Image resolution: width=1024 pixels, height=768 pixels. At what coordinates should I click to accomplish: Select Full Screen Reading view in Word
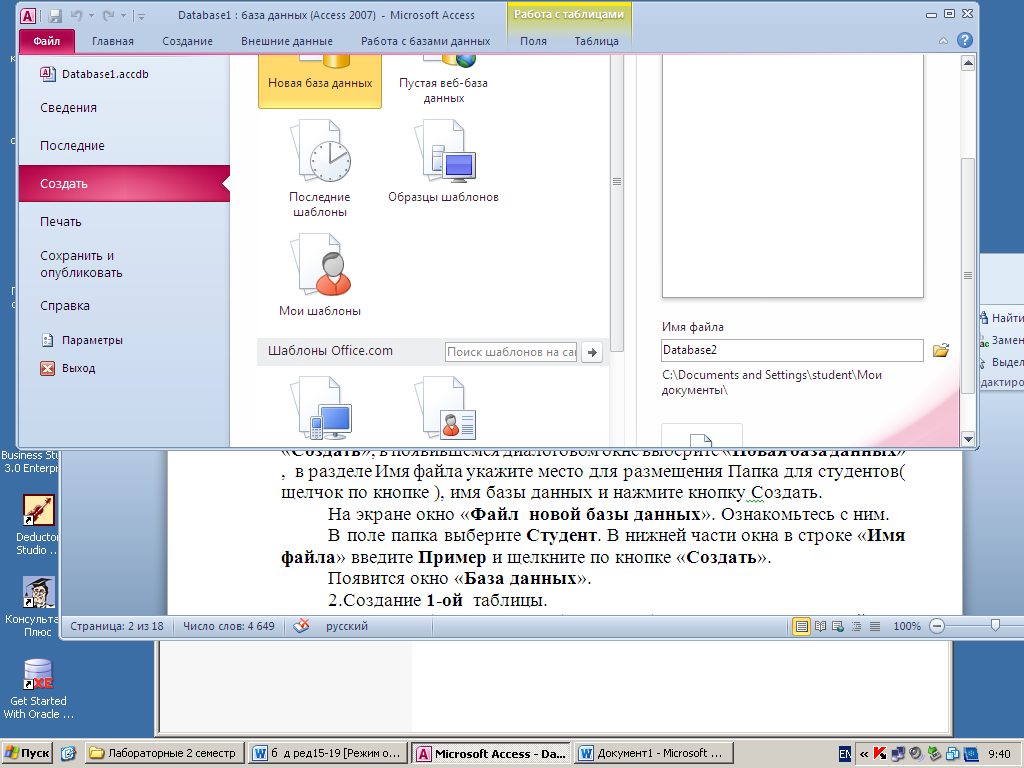[820, 626]
